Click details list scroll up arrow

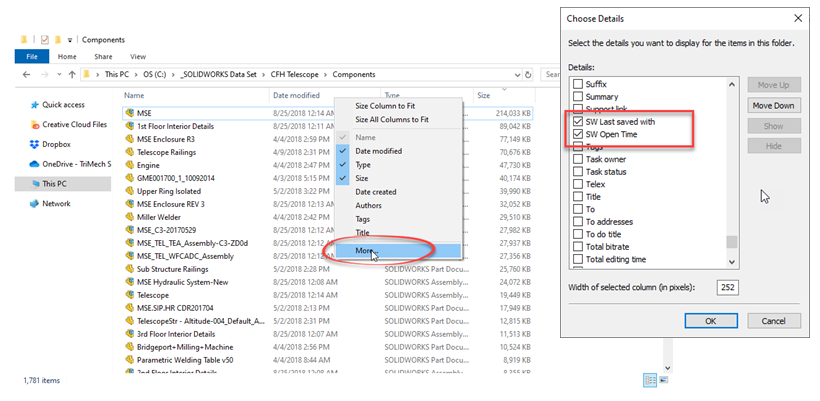[x=732, y=85]
